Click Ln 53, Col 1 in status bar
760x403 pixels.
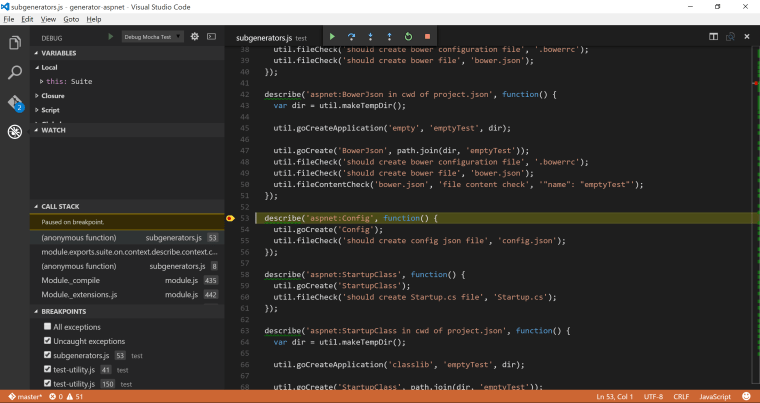pos(615,397)
